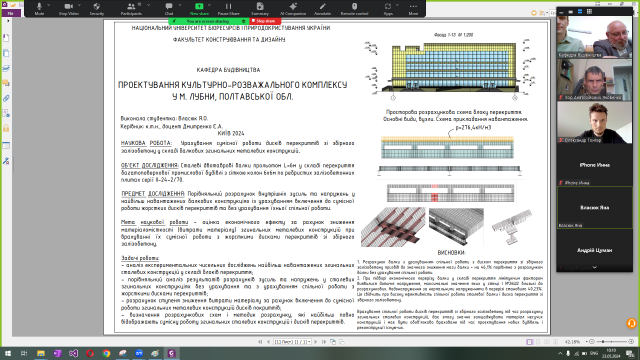Expand the participants video panel chevron

[594, 267]
